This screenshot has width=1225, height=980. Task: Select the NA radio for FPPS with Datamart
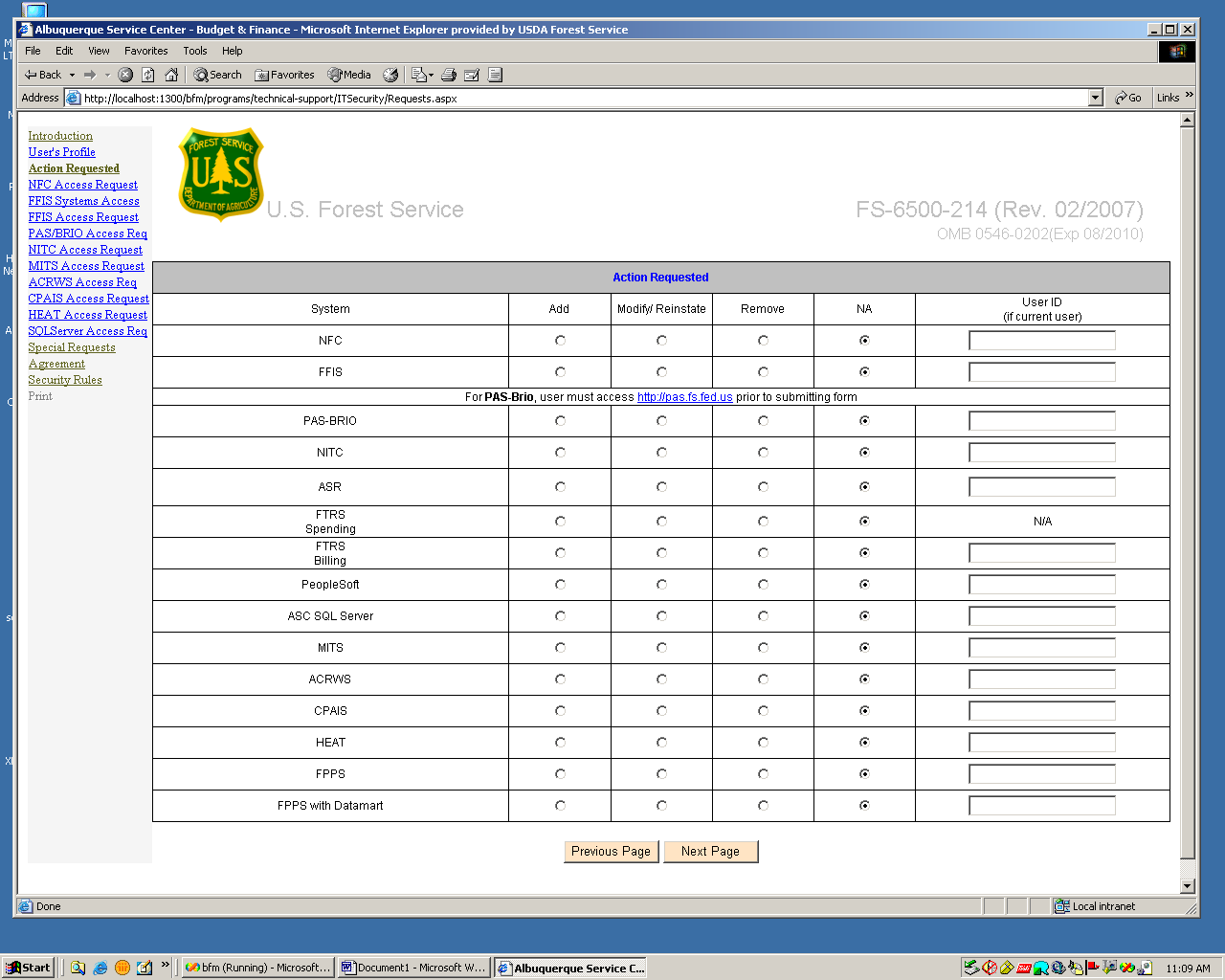(864, 806)
